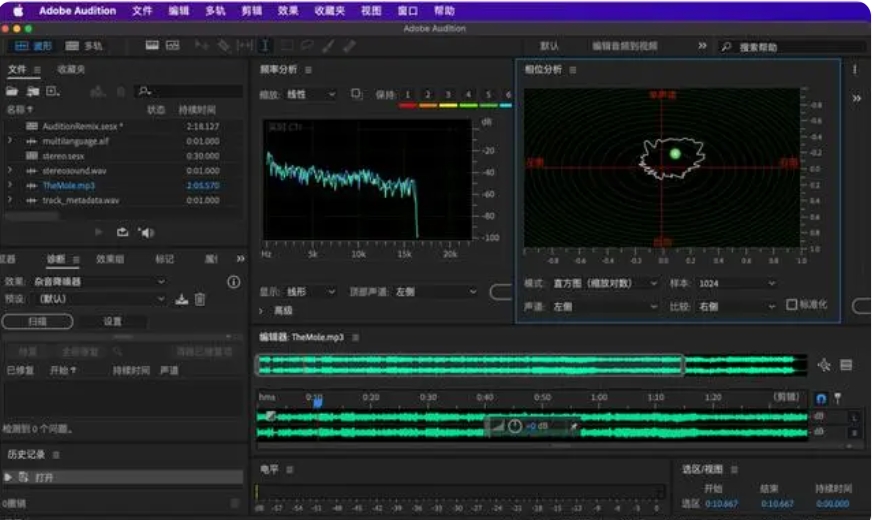Switch to the 收藏夹 tab
The width and height of the screenshot is (874, 520).
click(x=71, y=69)
